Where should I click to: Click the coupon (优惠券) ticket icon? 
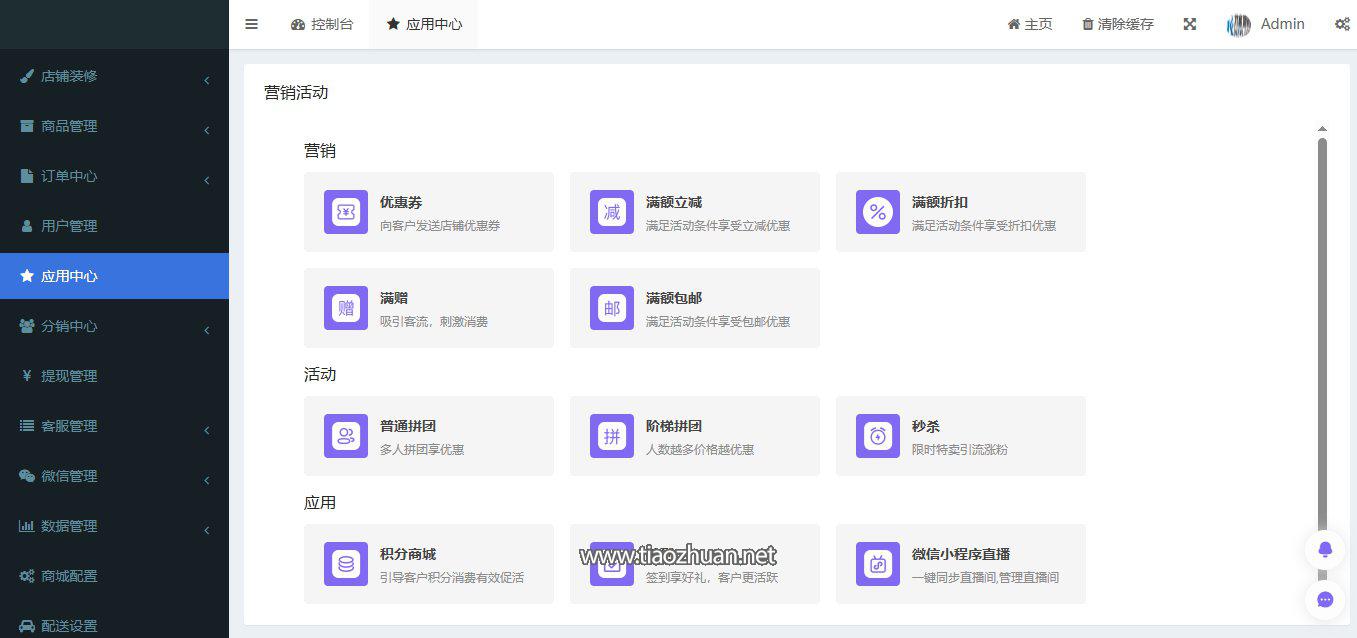click(346, 212)
